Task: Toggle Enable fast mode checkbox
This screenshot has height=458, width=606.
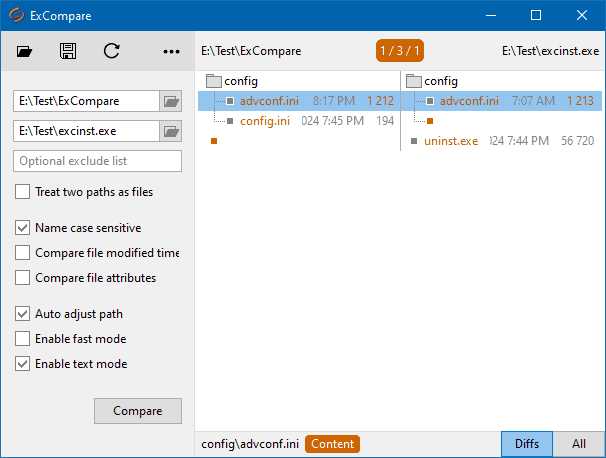Action: [23, 339]
